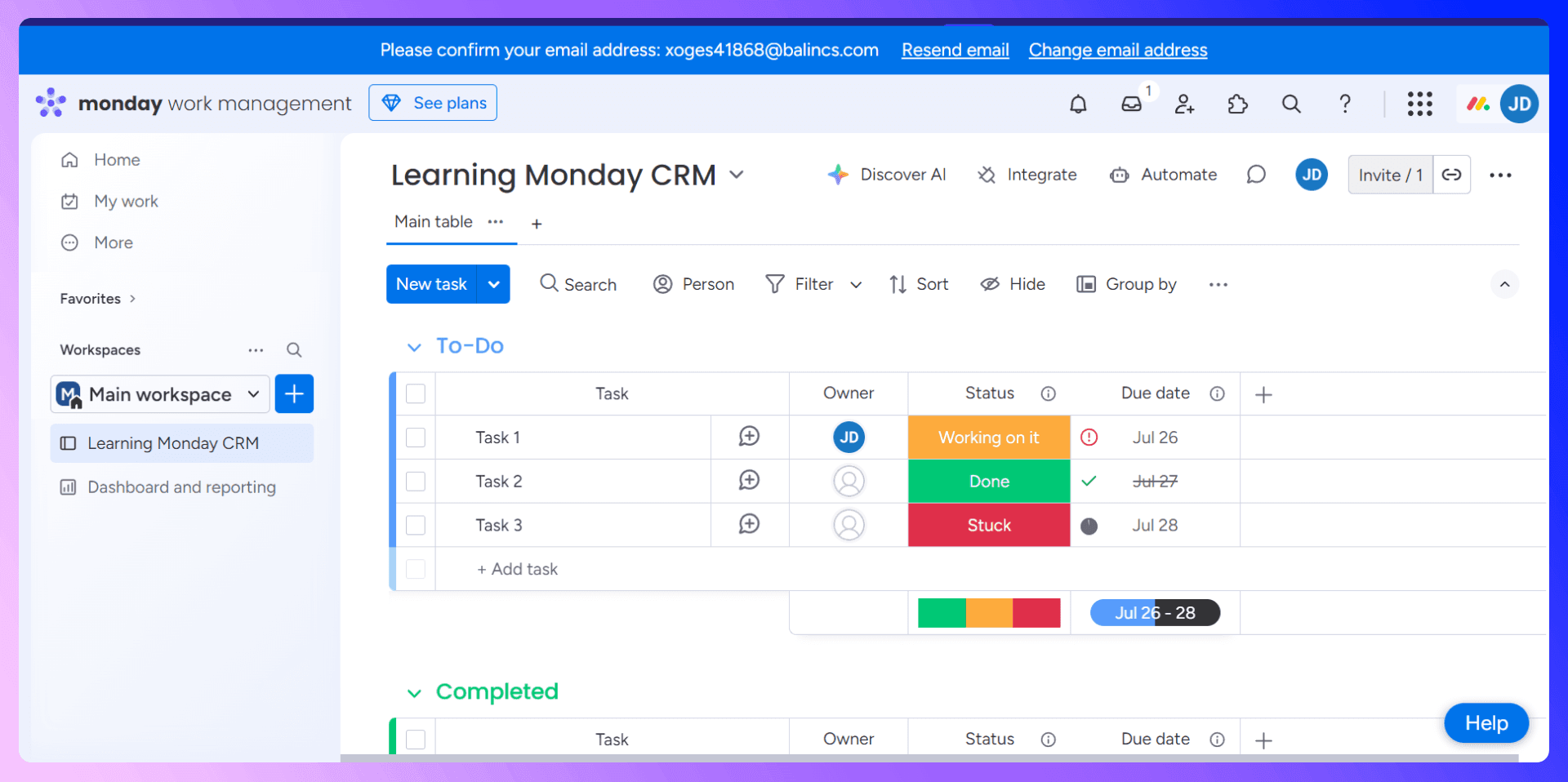Select the Main table tab
Screen dimensions: 1568x782
[x=434, y=222]
